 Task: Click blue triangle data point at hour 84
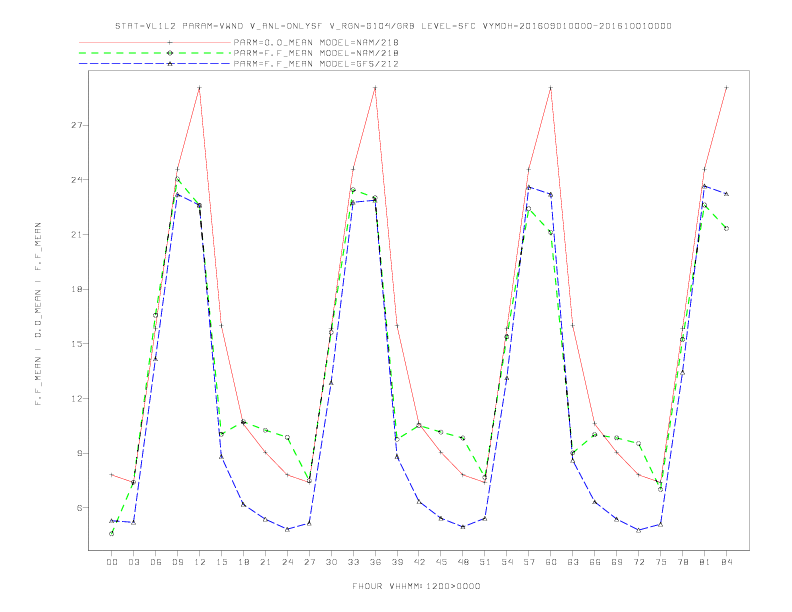[x=726, y=194]
